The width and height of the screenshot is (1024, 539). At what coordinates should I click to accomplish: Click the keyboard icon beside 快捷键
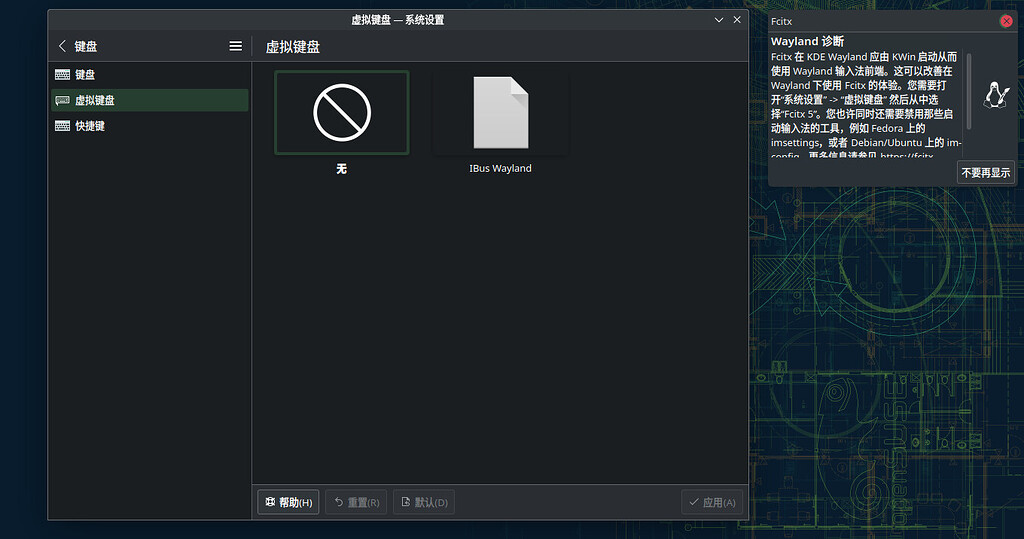[63, 126]
